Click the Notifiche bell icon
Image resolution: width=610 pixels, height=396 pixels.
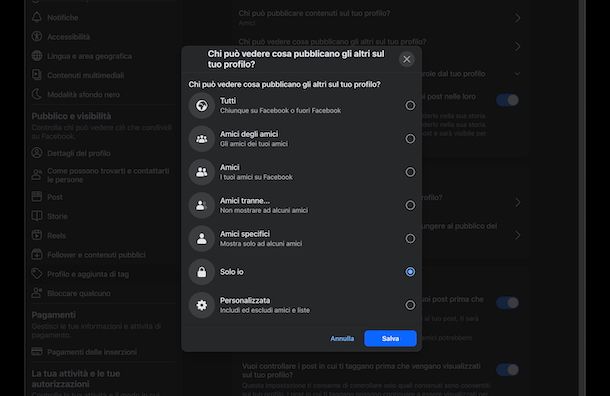(x=37, y=17)
